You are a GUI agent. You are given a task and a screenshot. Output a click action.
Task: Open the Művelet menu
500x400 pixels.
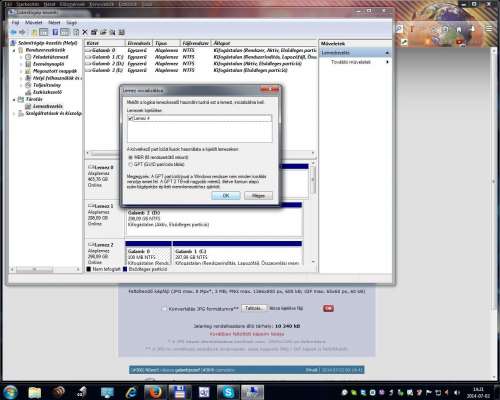(x=34, y=22)
